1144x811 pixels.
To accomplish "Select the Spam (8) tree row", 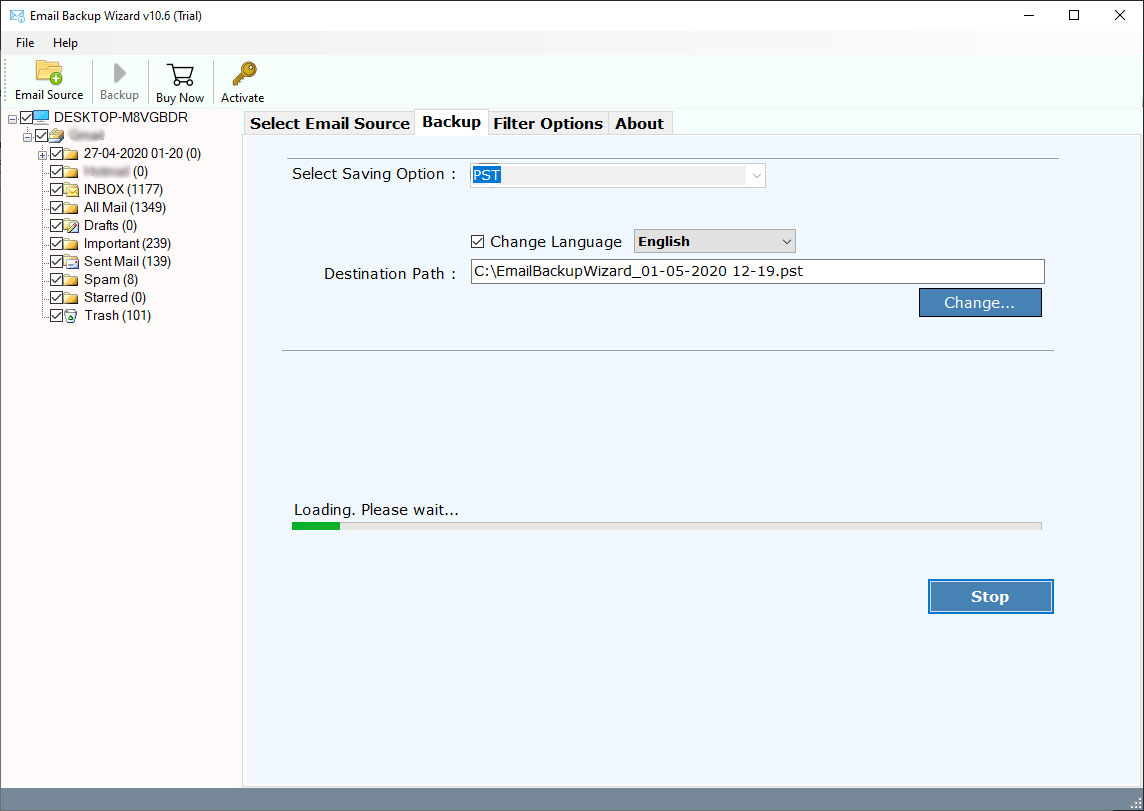I will (x=110, y=280).
